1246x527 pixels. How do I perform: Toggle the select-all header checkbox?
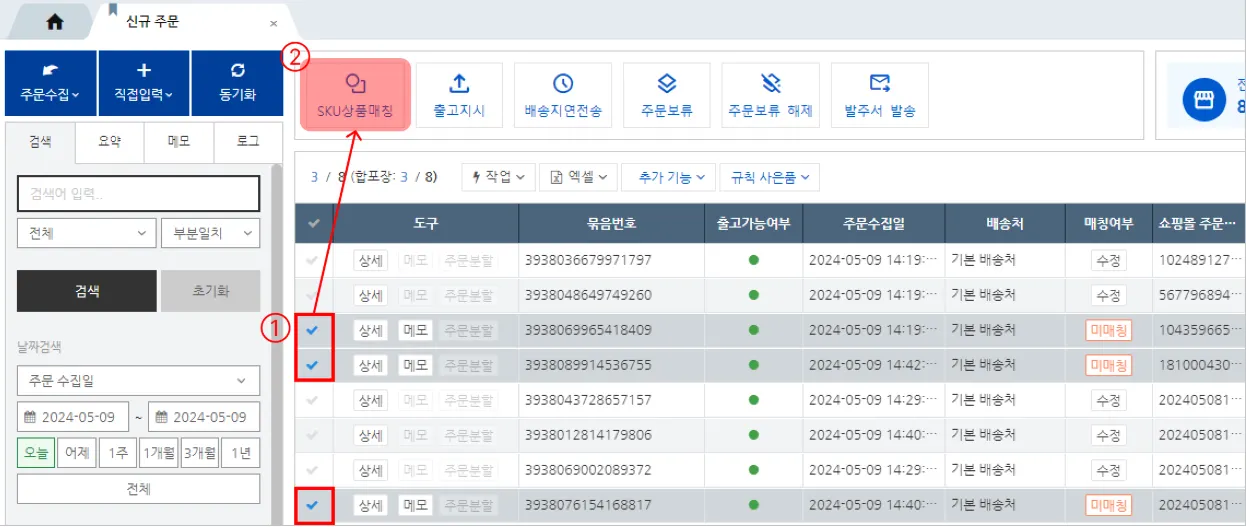click(x=314, y=224)
